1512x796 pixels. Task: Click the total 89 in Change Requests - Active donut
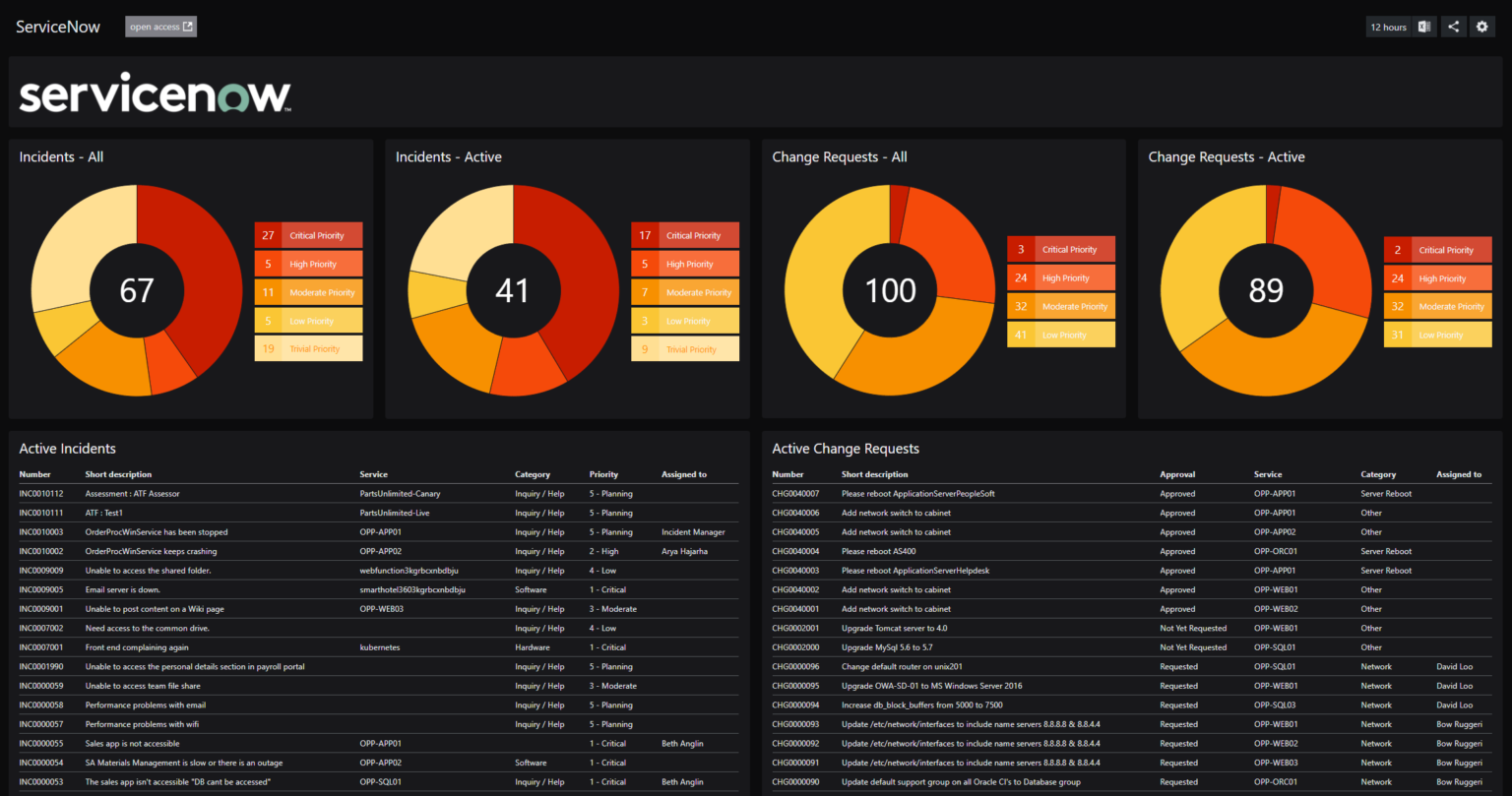1266,290
